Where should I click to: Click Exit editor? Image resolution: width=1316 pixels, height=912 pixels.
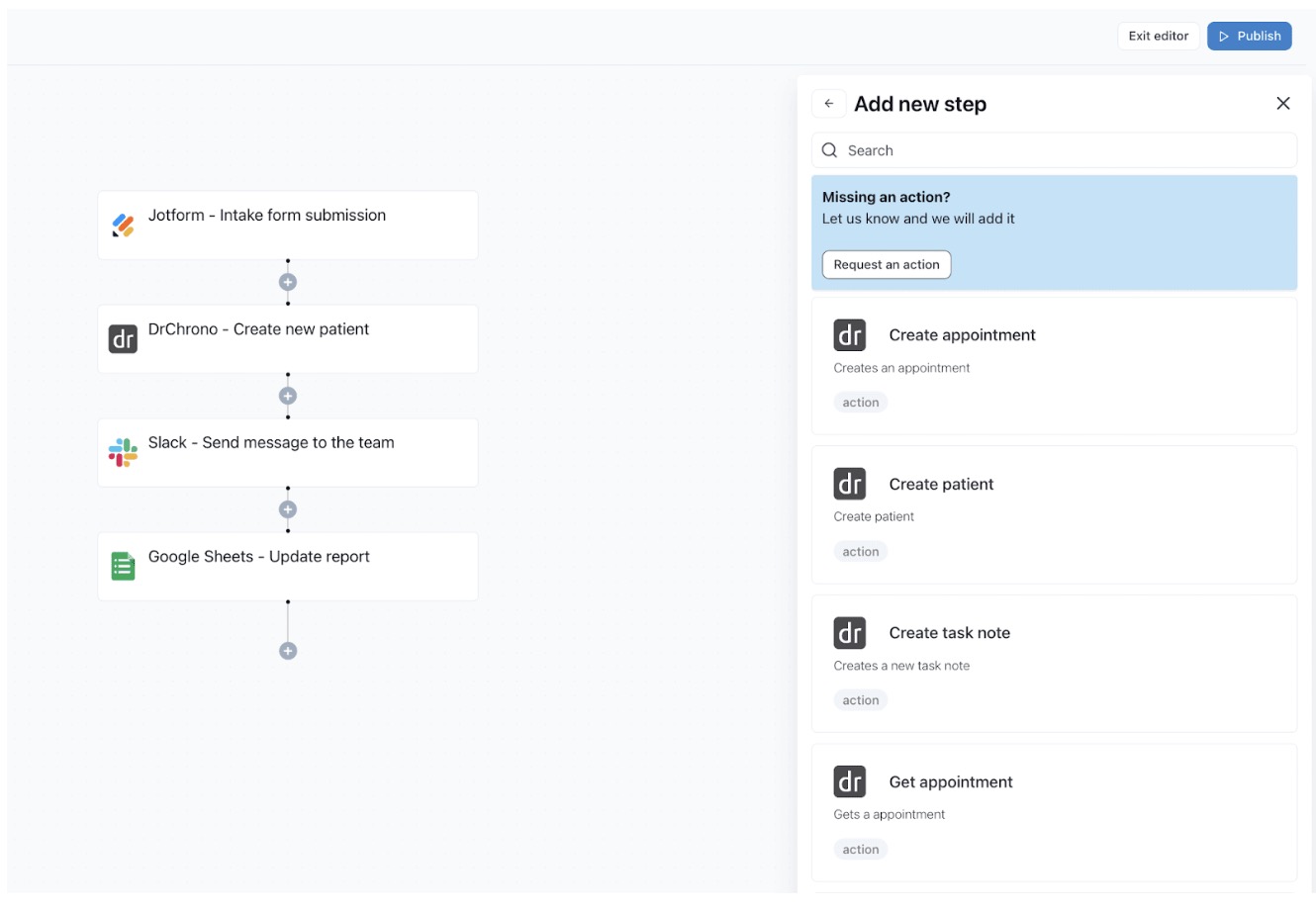tap(1158, 36)
